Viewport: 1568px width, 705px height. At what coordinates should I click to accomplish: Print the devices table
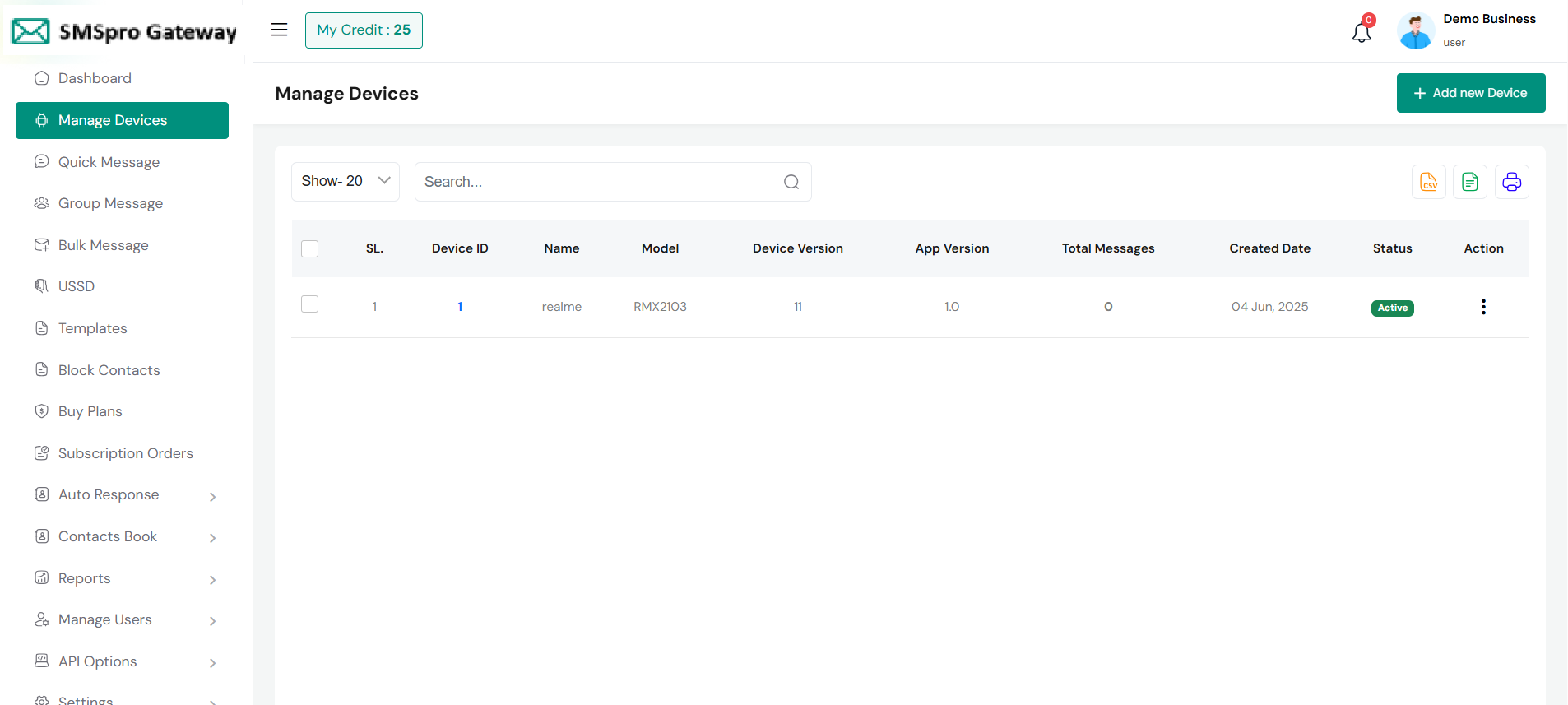(x=1511, y=182)
